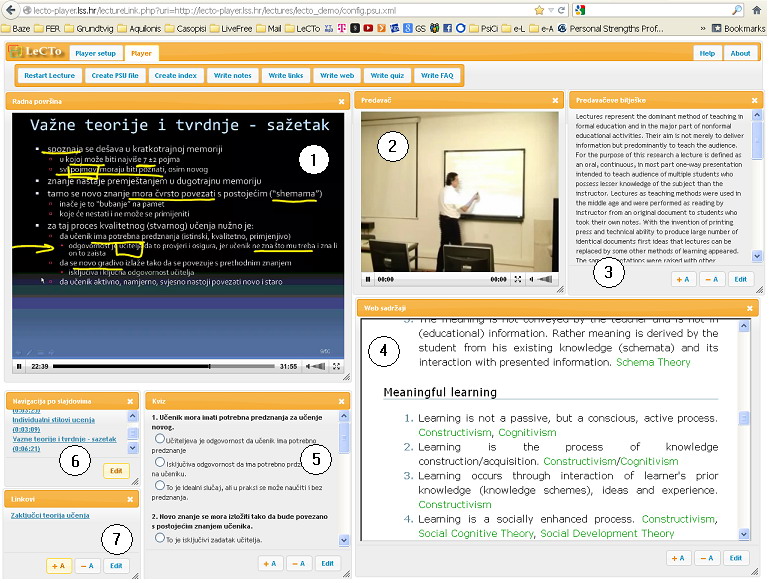The image size is (771, 583).
Task: Open the Grundtvig bookmarks folder
Action: pos(89,29)
